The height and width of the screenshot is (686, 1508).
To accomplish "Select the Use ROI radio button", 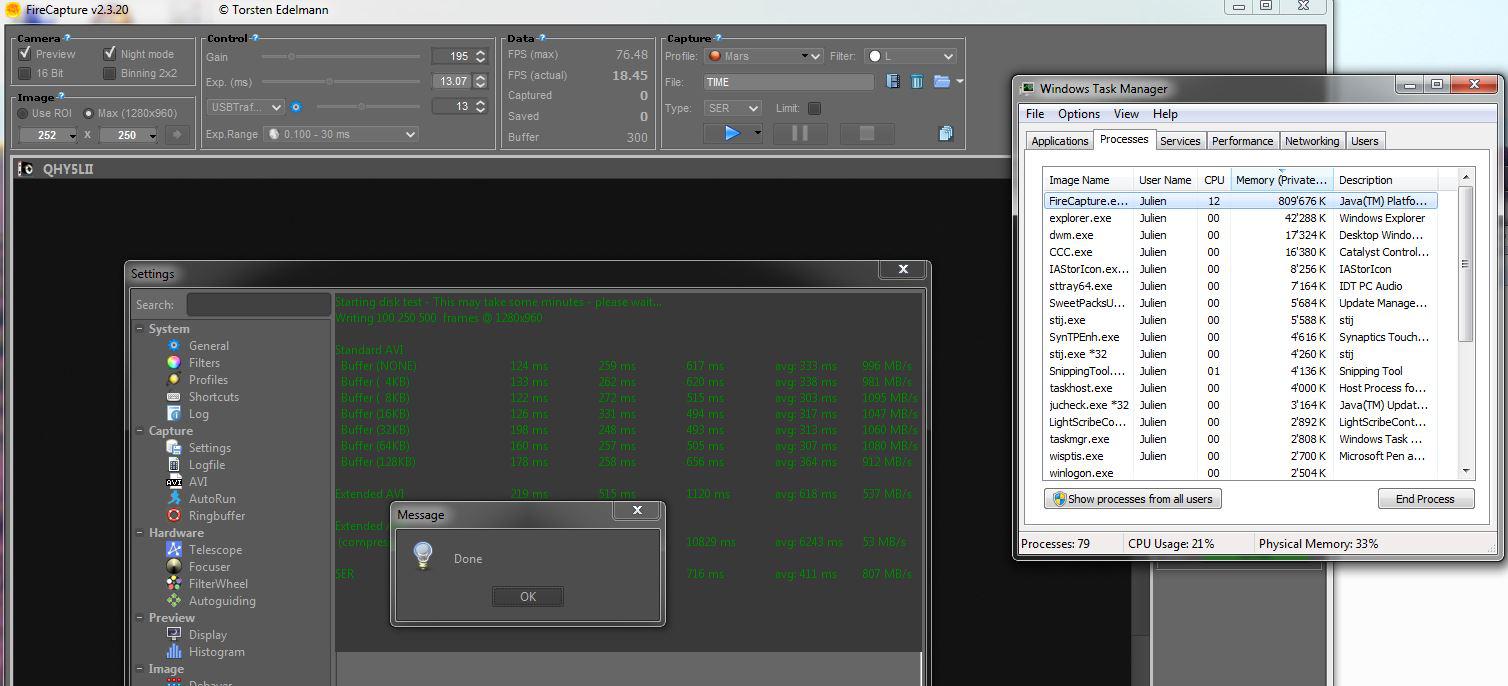I will point(23,113).
